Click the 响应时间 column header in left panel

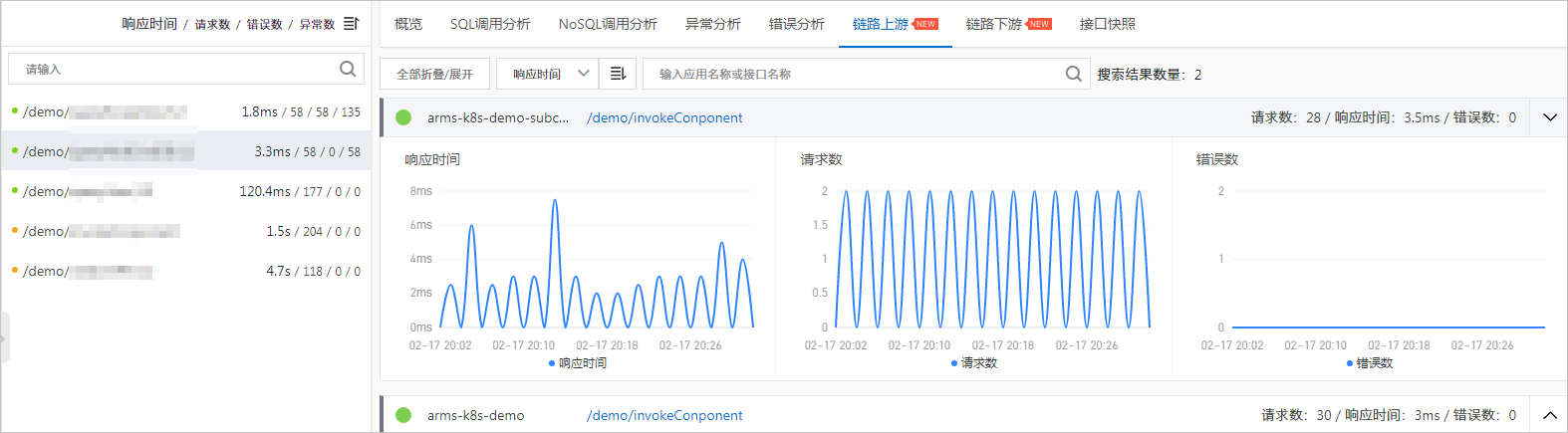click(149, 24)
